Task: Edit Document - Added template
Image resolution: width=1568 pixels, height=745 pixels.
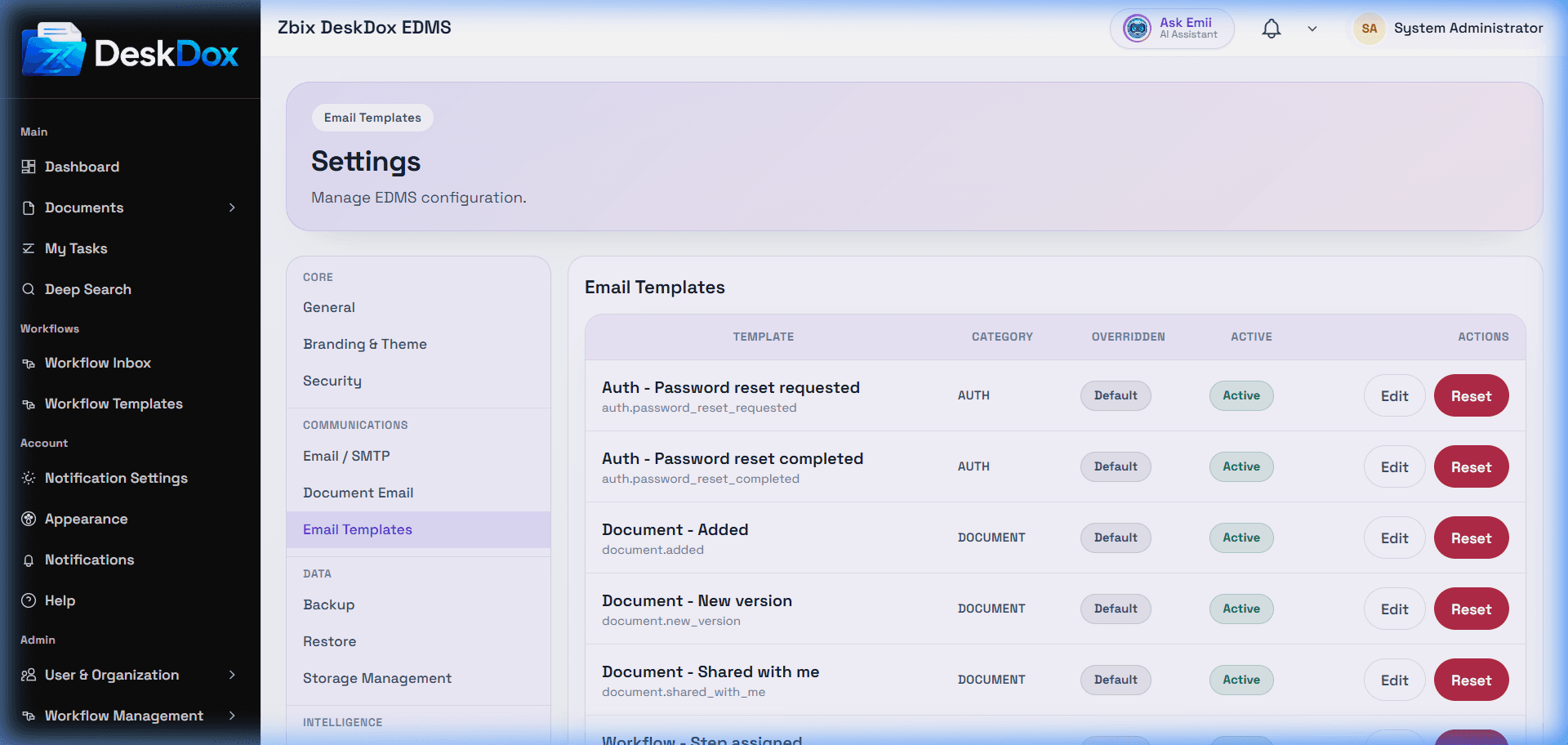Action: (1394, 538)
